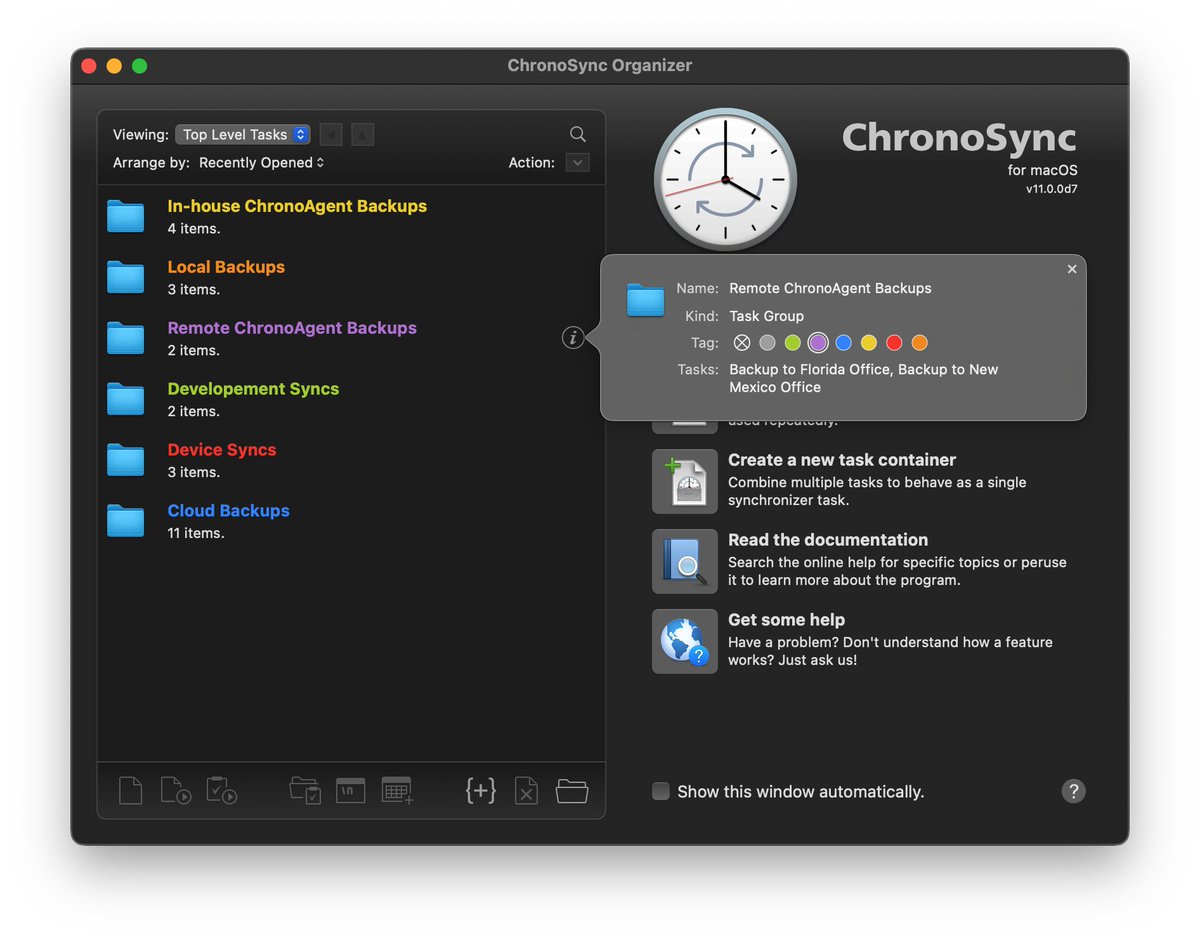Click the info button beside Remote ChronoAgent Backups
The height and width of the screenshot is (939, 1200).
tap(572, 338)
